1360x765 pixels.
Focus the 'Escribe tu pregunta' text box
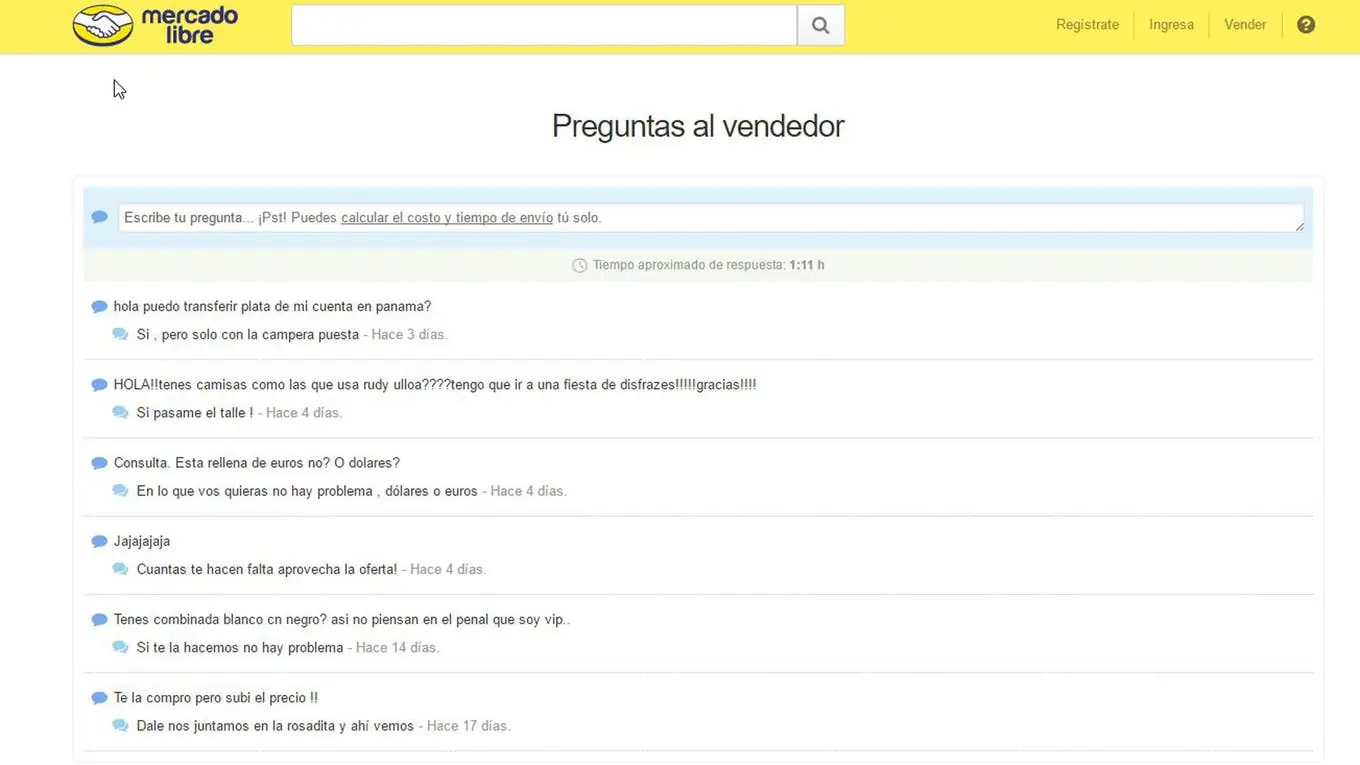coord(711,218)
